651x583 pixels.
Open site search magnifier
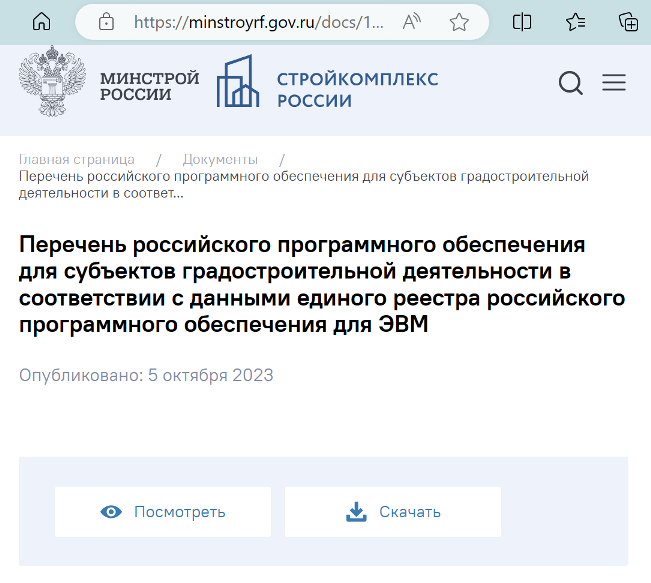571,83
